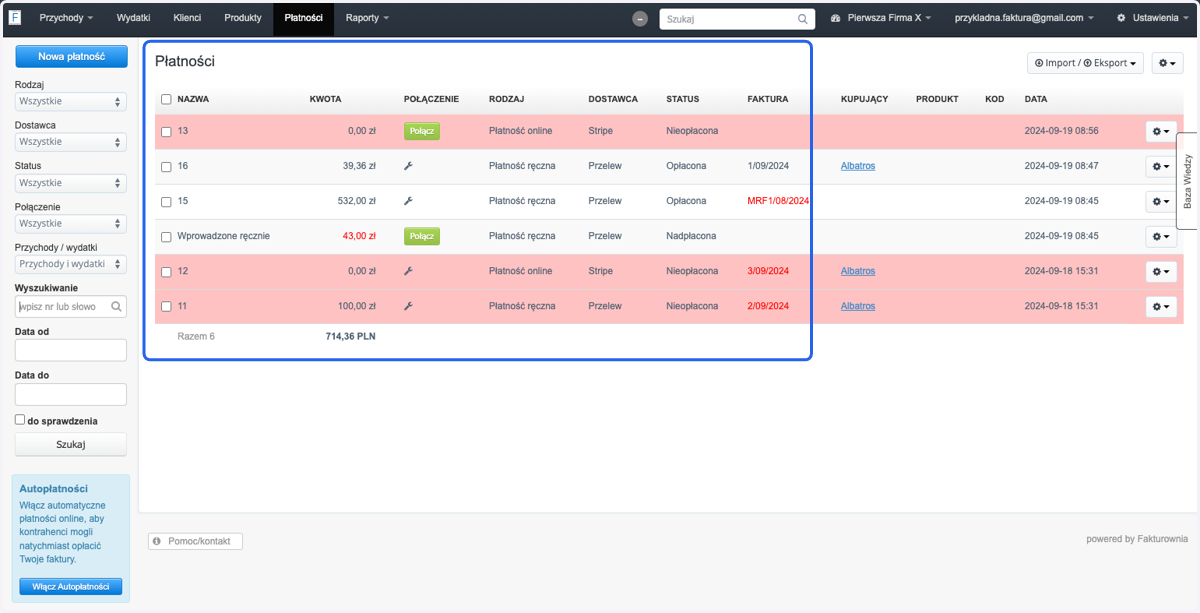Click the Fakturownia logo icon
This screenshot has height=613, width=1200.
[x=15, y=18]
